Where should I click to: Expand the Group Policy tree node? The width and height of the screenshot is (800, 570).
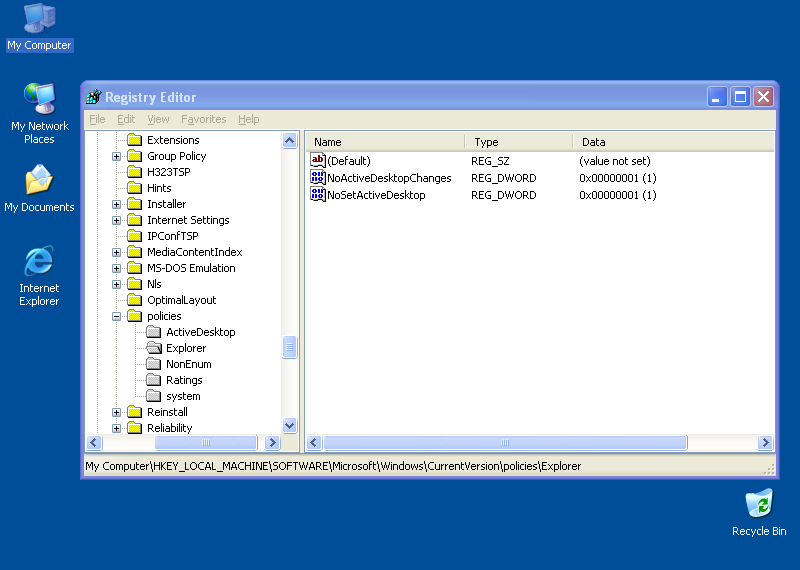116,156
